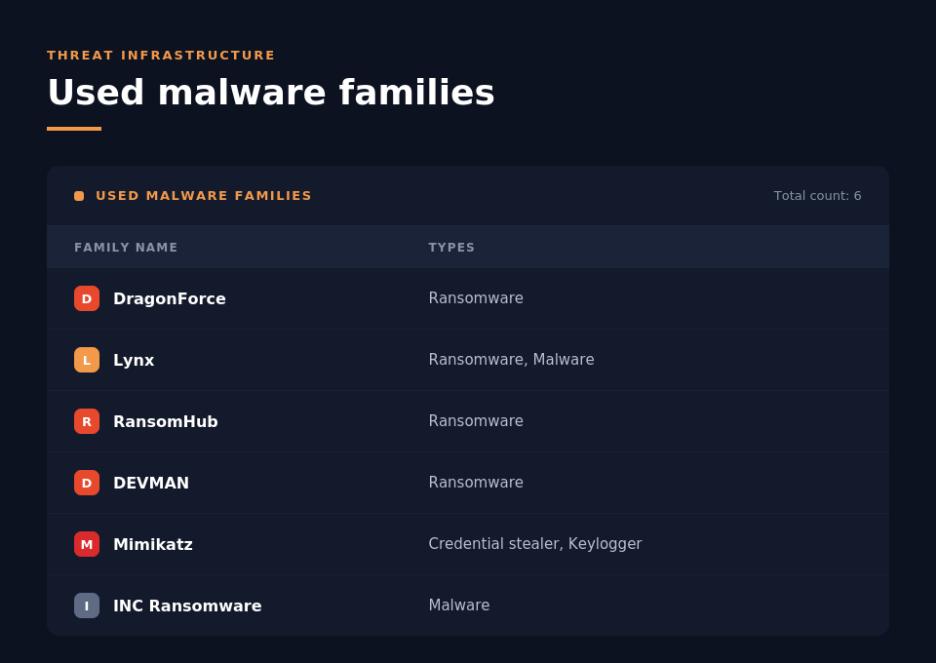Click the Ransomware type in RansomHub row
The width and height of the screenshot is (936, 663).
(x=476, y=421)
